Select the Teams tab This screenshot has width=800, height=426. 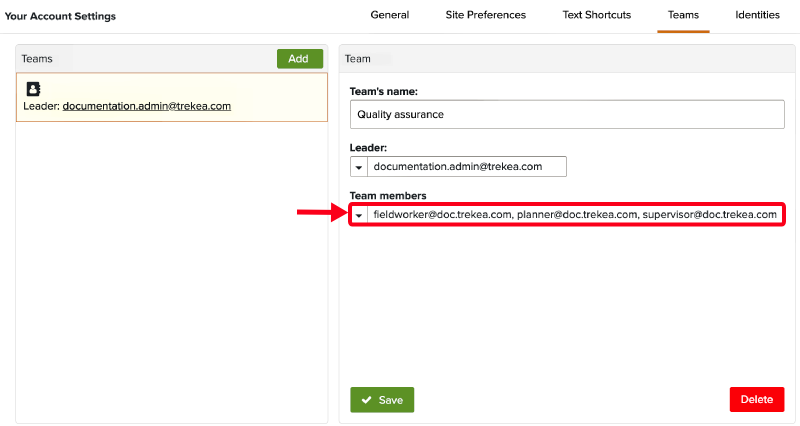point(683,16)
